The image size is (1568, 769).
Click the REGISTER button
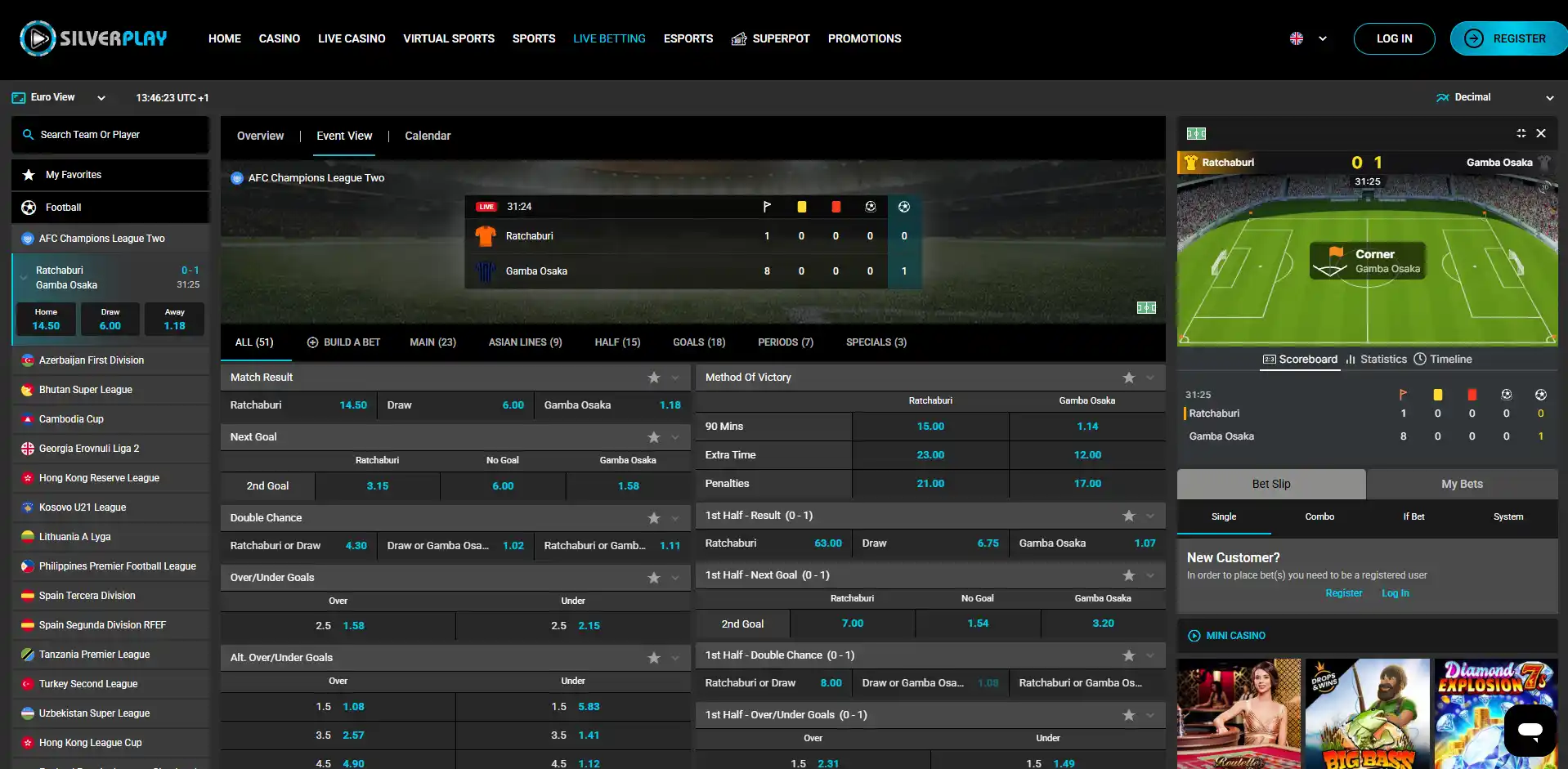(1509, 38)
